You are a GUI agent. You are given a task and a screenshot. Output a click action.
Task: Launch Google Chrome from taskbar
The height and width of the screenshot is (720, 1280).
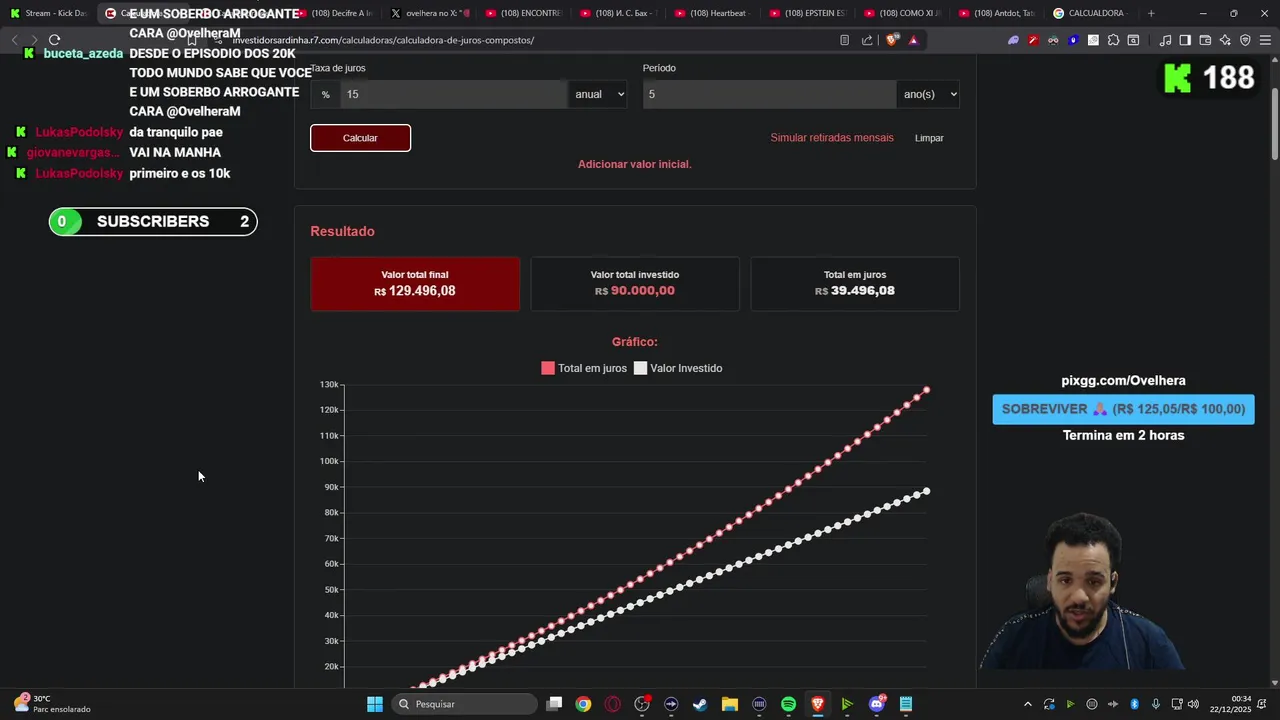tap(583, 704)
